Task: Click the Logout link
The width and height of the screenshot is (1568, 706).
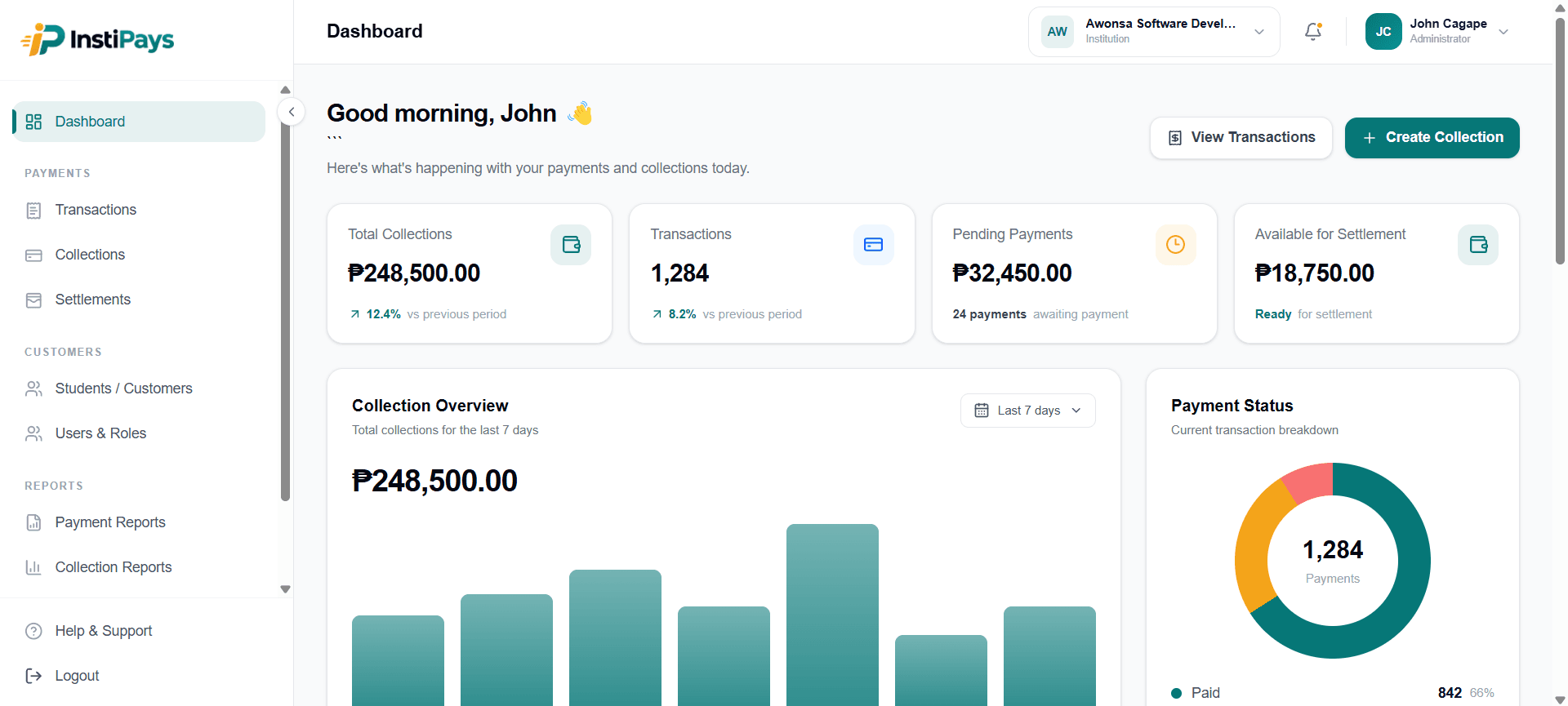Action: [77, 676]
